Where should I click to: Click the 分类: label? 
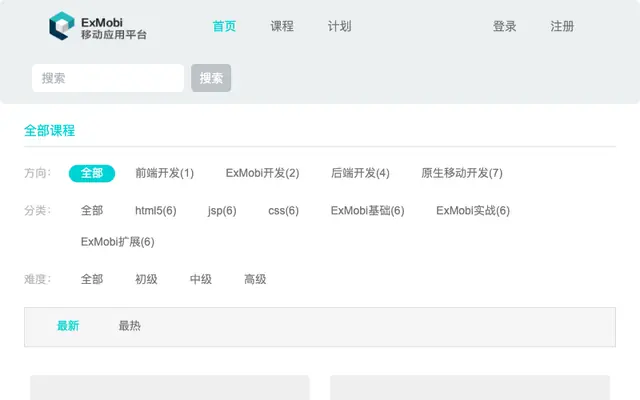38,211
